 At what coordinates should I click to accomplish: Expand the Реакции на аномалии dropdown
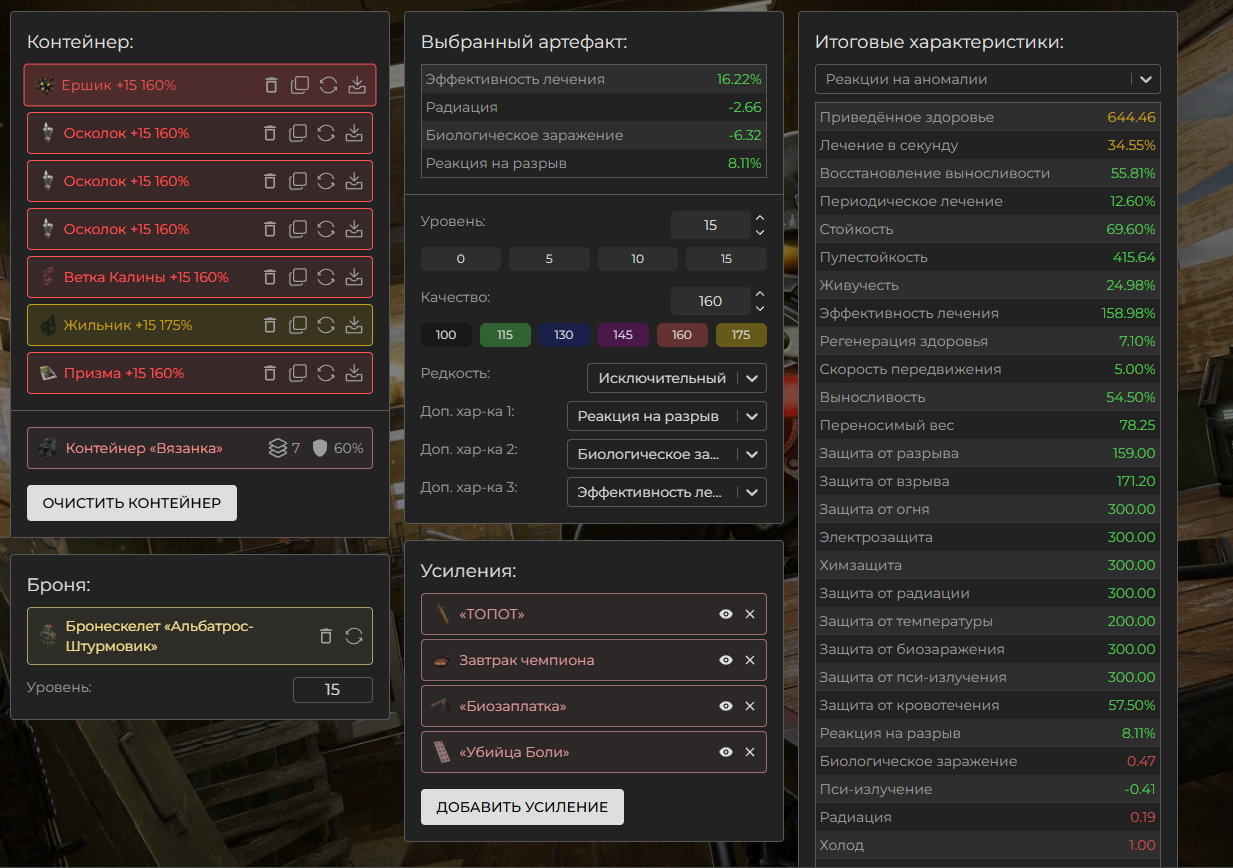point(987,79)
